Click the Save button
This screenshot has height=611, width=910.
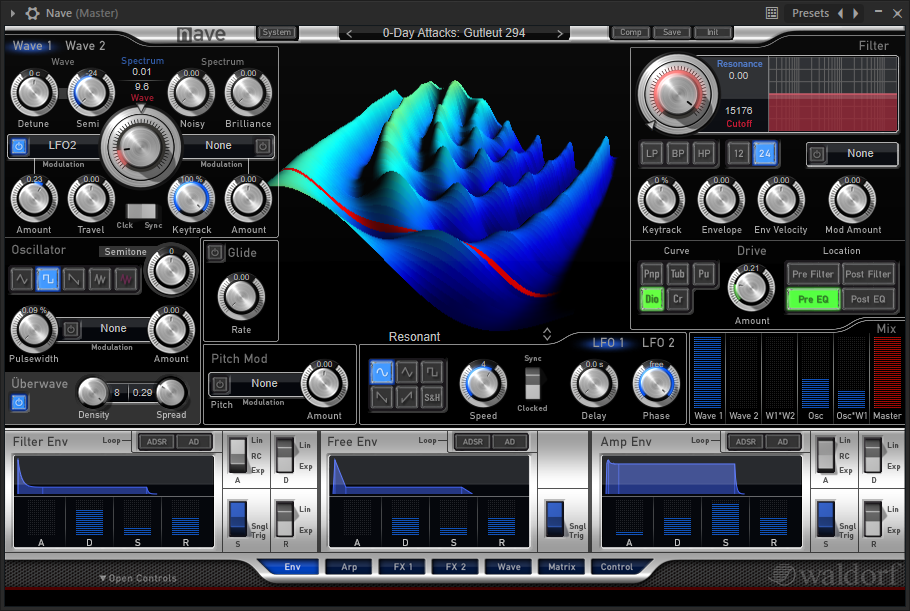point(672,32)
